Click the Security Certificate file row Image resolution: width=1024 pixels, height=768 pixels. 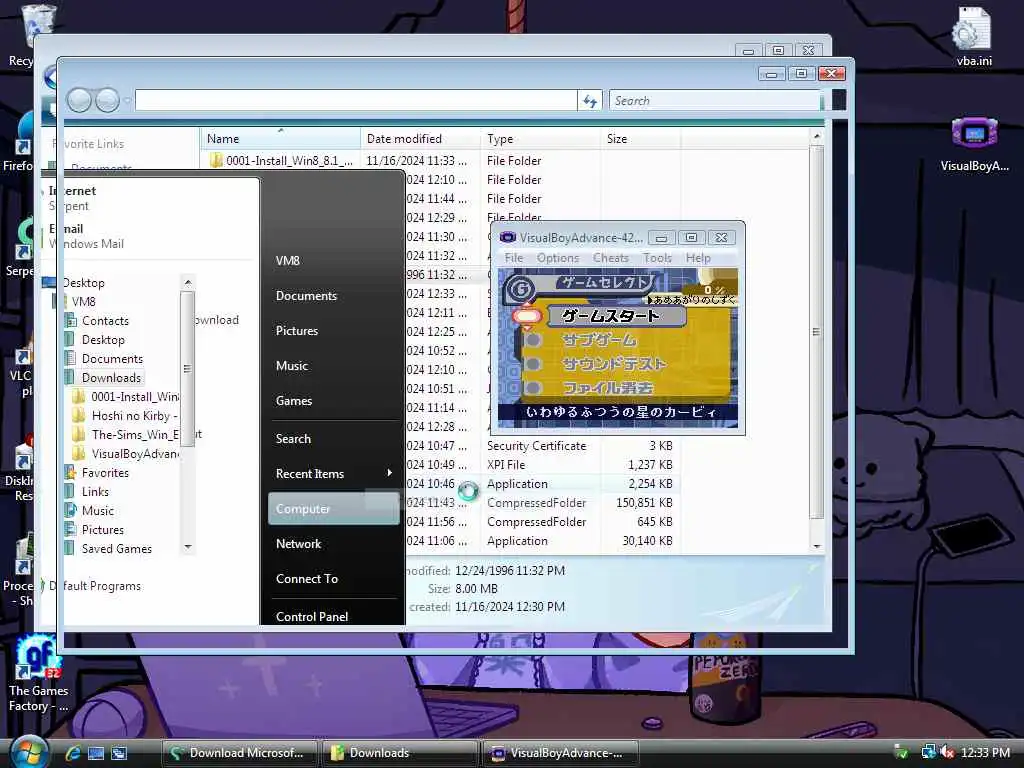pos(542,446)
